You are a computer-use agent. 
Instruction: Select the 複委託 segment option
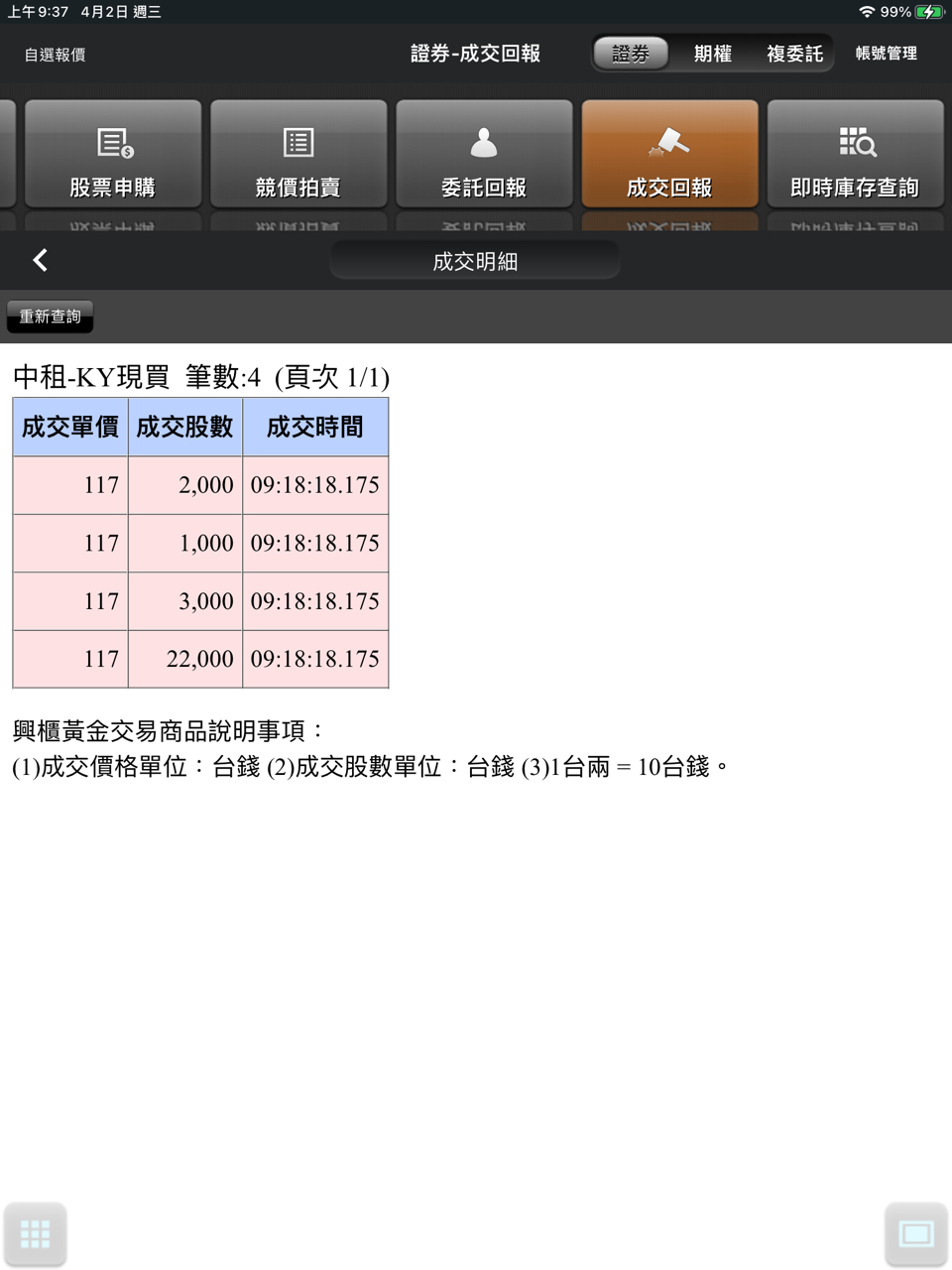coord(795,54)
